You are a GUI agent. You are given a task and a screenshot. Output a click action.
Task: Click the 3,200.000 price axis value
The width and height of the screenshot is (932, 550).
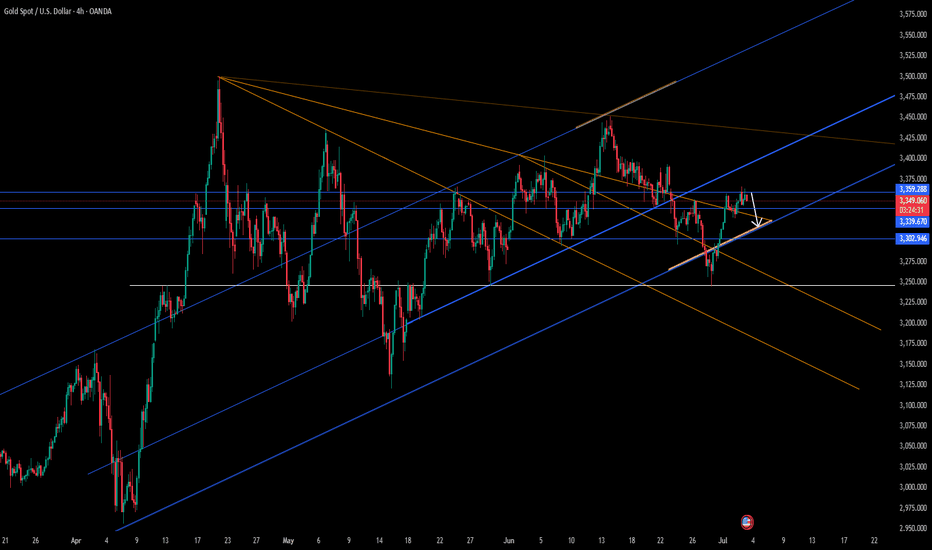[913, 323]
